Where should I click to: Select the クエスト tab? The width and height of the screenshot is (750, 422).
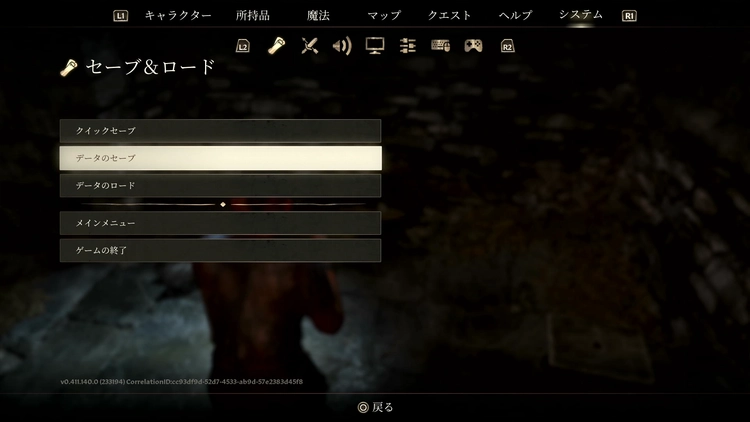[450, 16]
